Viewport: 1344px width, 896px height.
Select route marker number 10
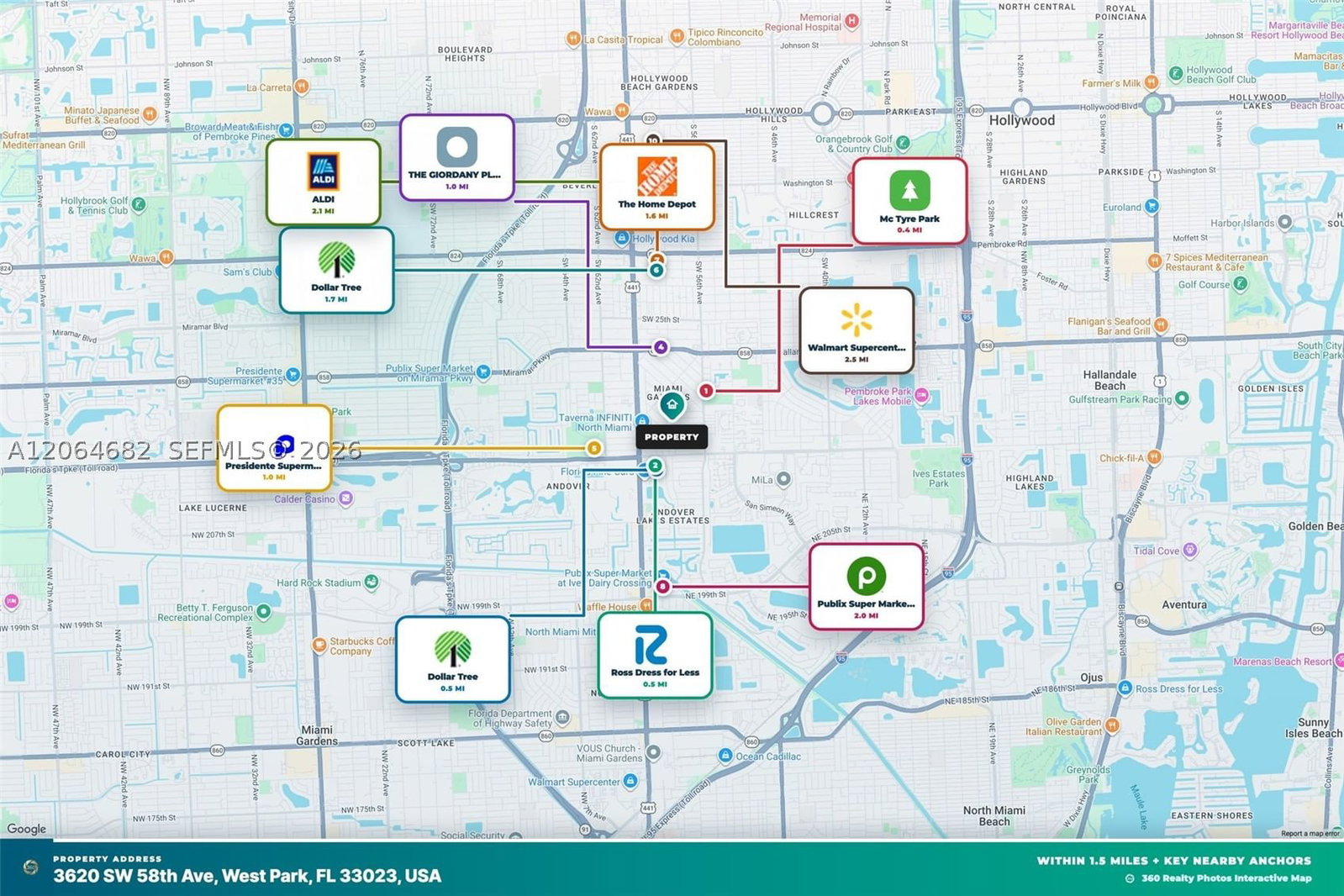coord(653,140)
